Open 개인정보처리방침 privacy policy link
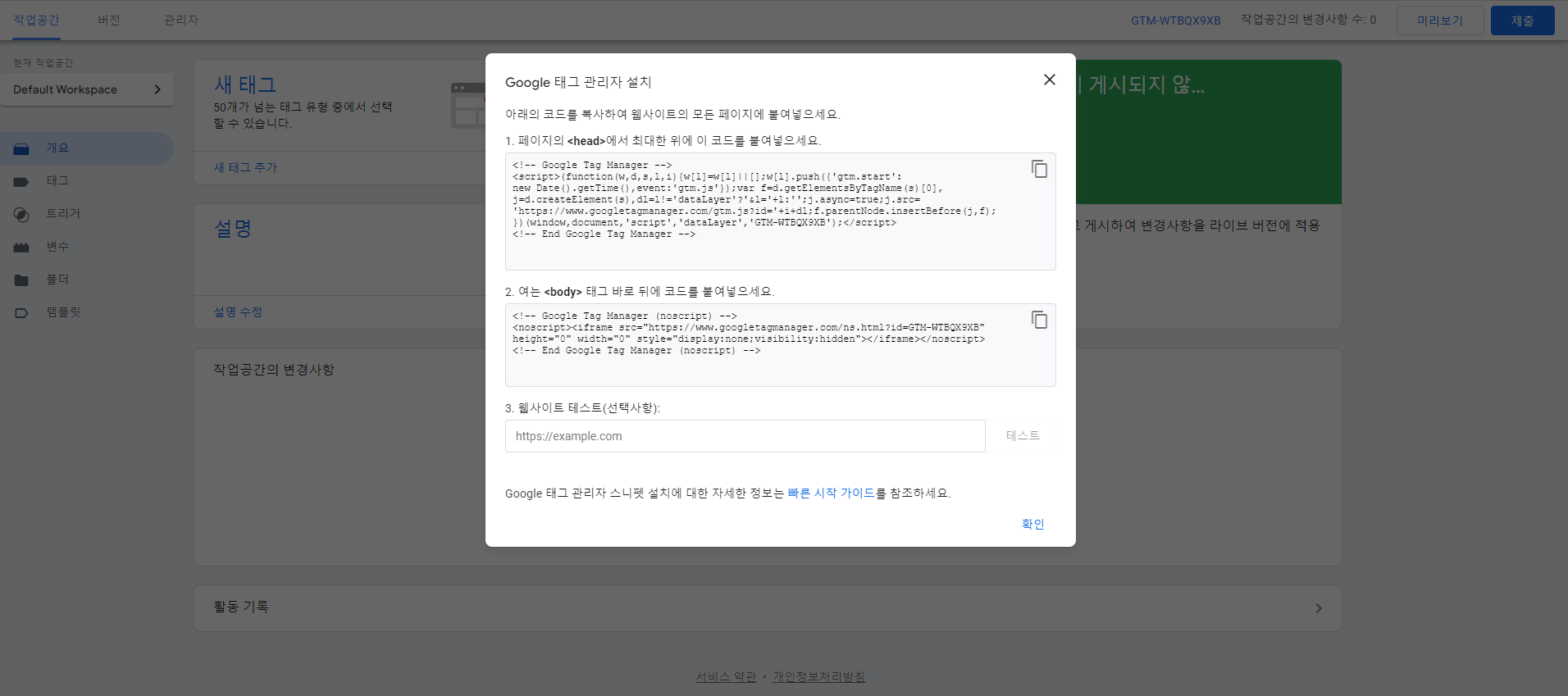This screenshot has width=1568, height=696. [x=818, y=676]
